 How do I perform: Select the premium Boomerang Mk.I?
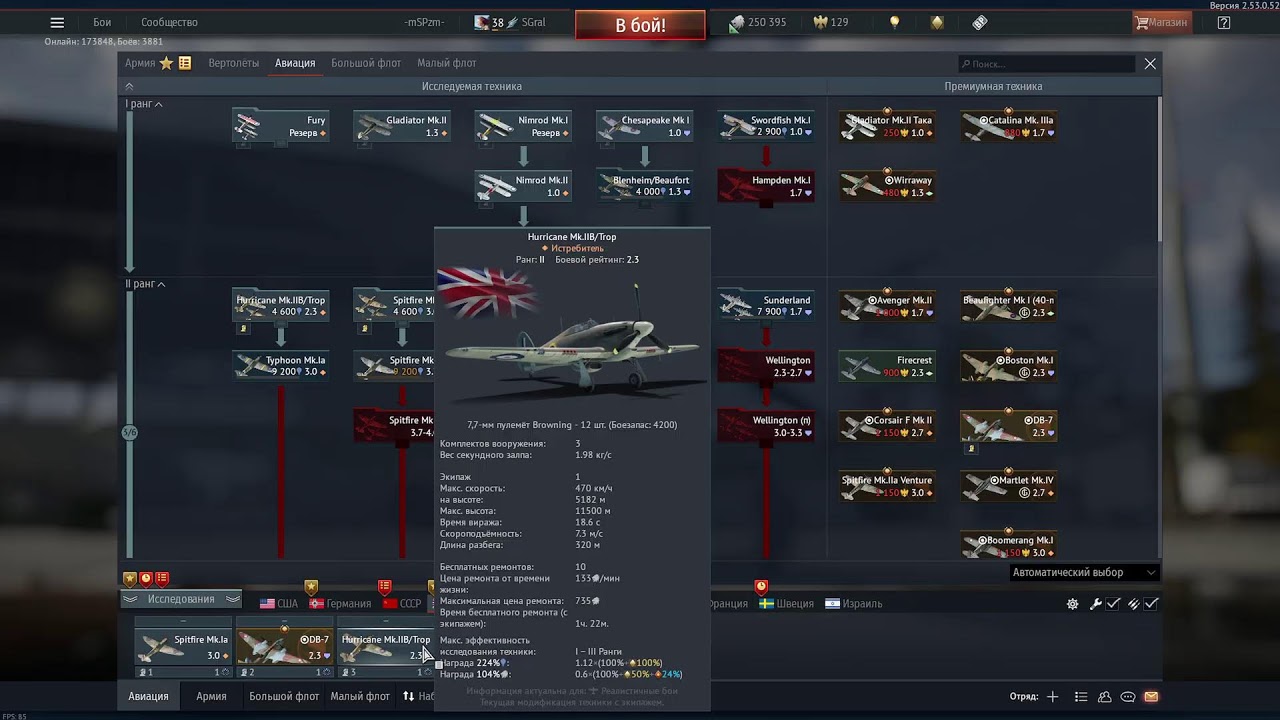tap(1008, 546)
